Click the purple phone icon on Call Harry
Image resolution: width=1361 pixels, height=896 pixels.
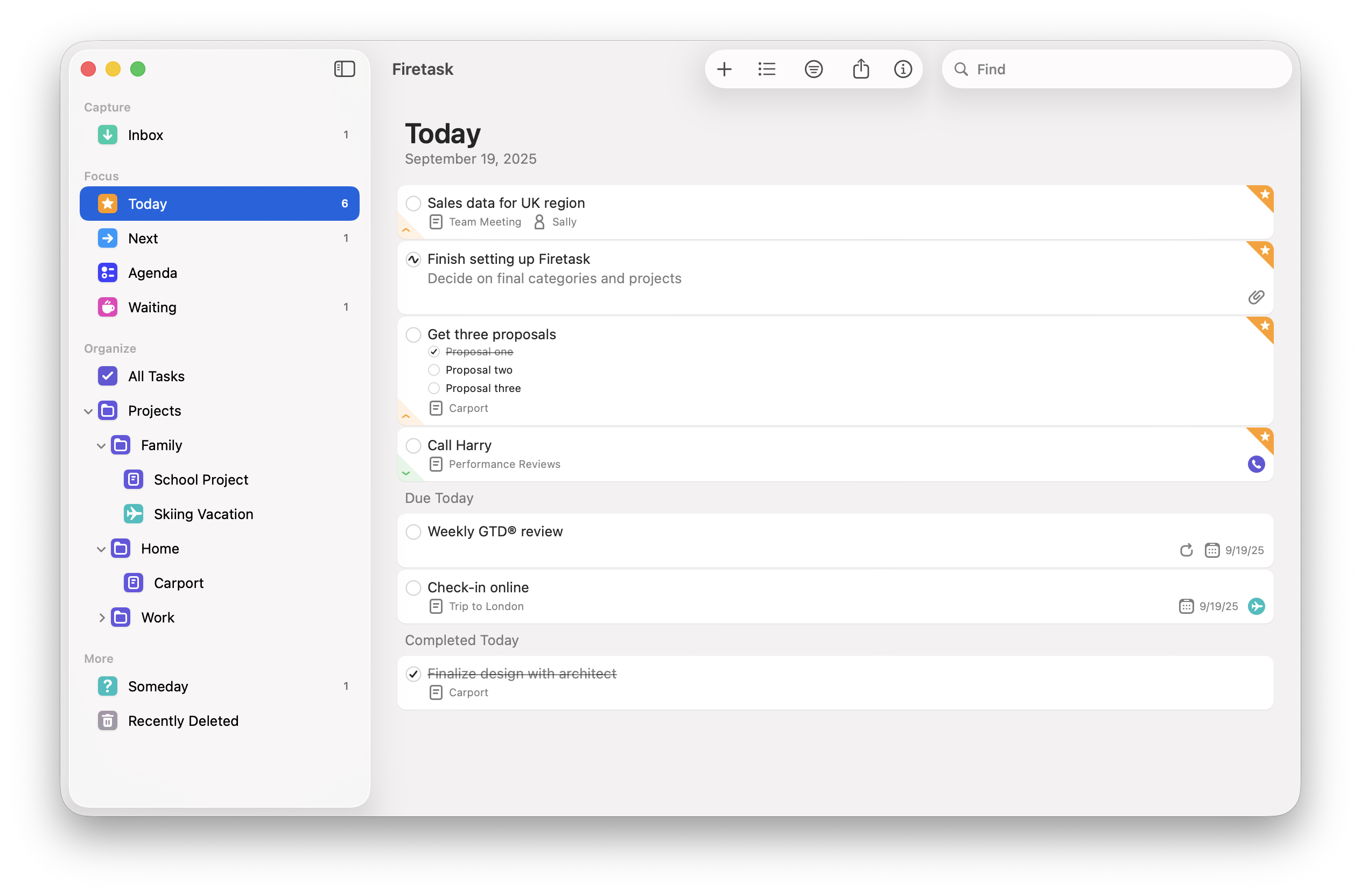[1256, 464]
